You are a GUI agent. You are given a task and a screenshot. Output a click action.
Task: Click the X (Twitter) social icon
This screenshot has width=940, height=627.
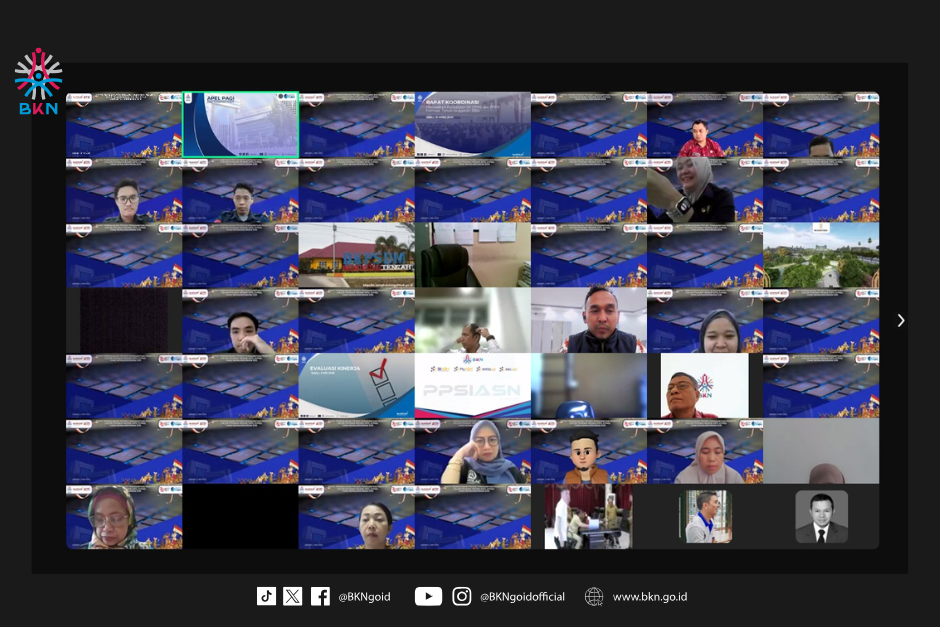coord(292,596)
